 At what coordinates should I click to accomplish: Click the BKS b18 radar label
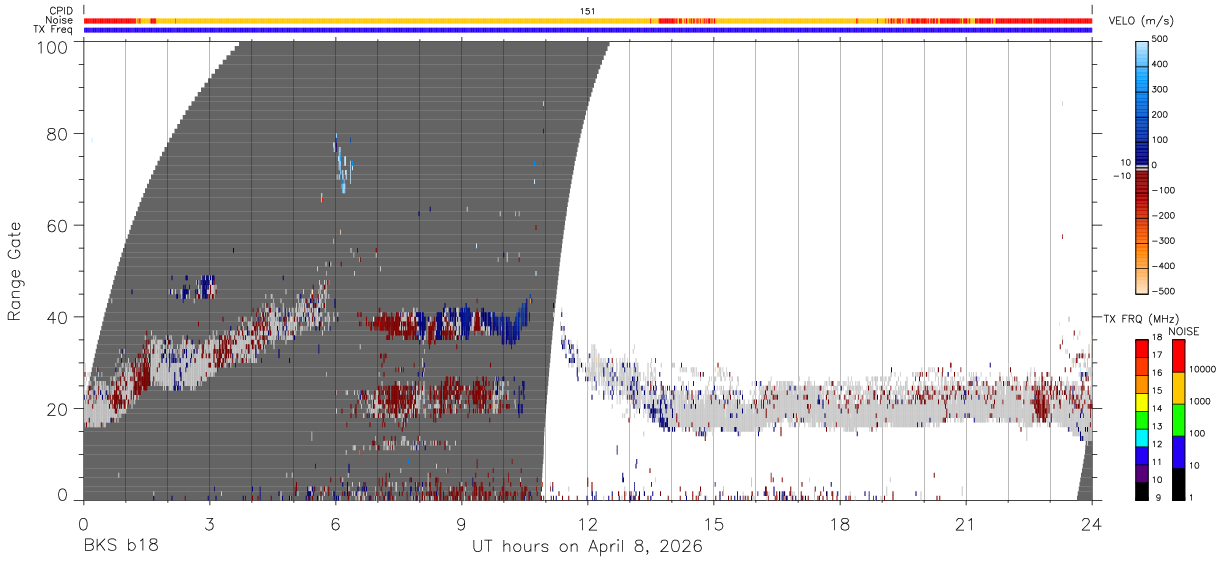pyautogui.click(x=120, y=547)
